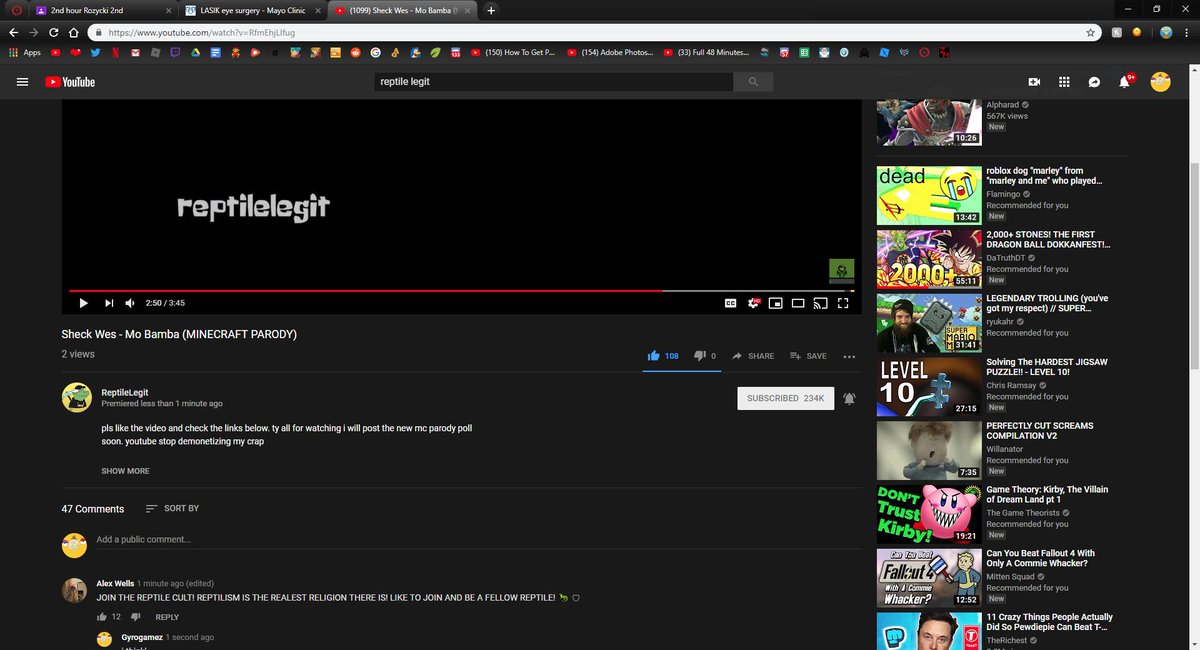Open the comments SORT BY dropdown
The width and height of the screenshot is (1200, 650).
coord(172,508)
